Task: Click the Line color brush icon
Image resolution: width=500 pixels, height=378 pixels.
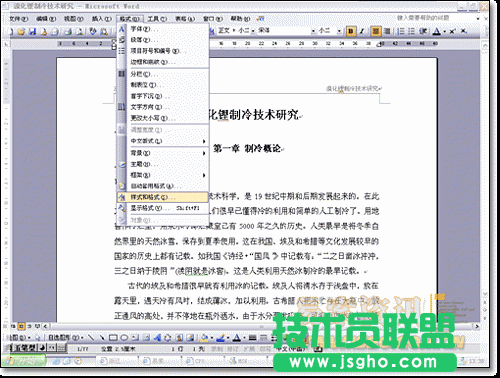Action: 220,338
